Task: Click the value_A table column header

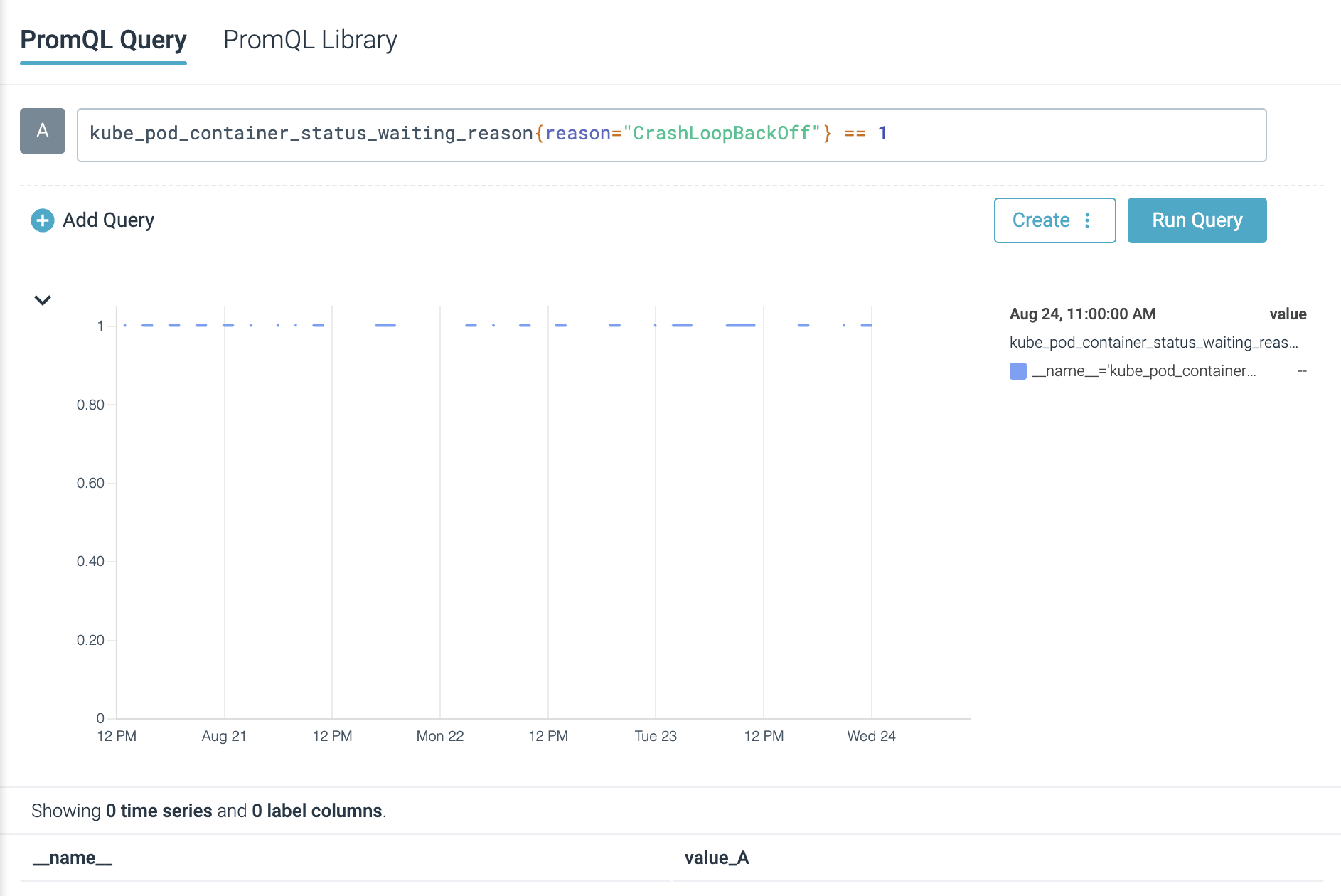Action: click(717, 858)
